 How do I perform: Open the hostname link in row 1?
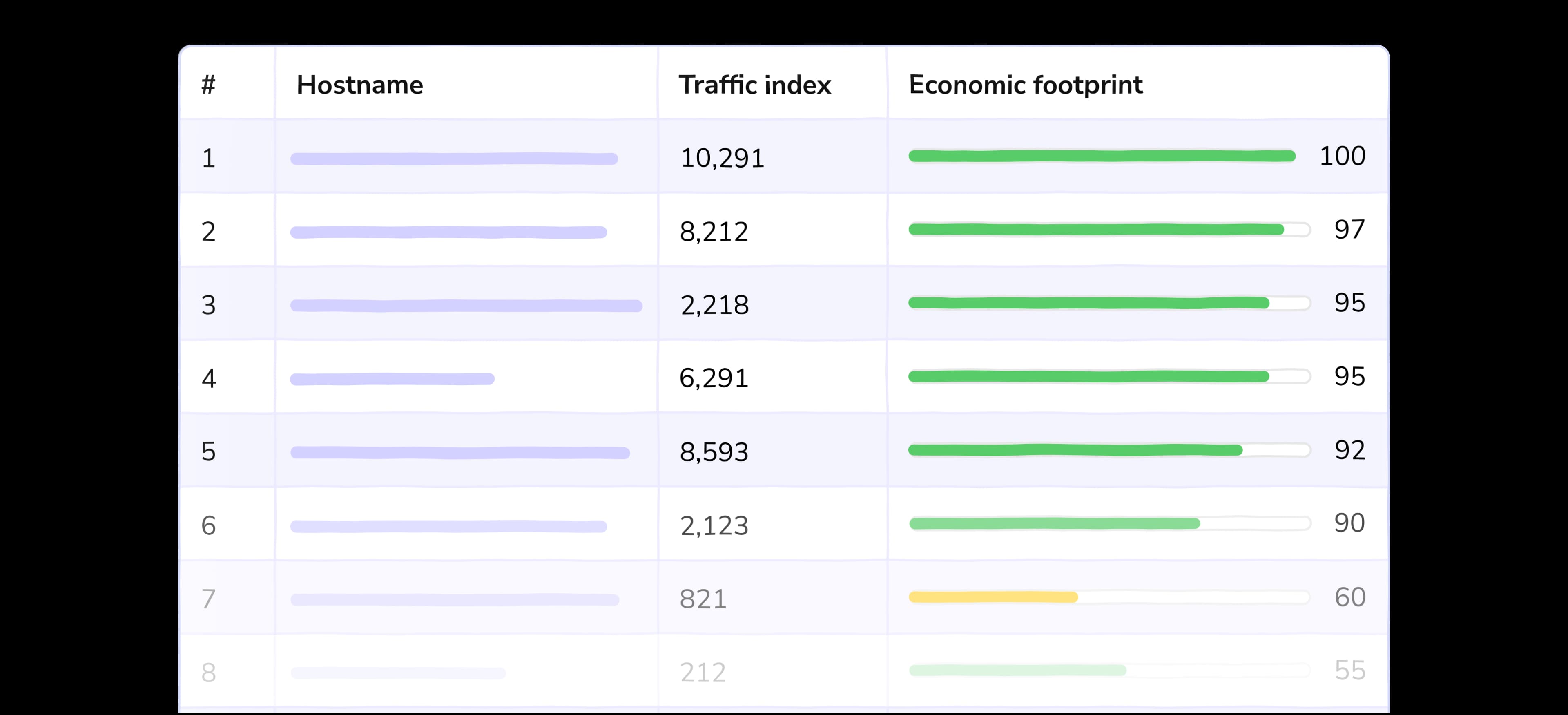tap(453, 159)
